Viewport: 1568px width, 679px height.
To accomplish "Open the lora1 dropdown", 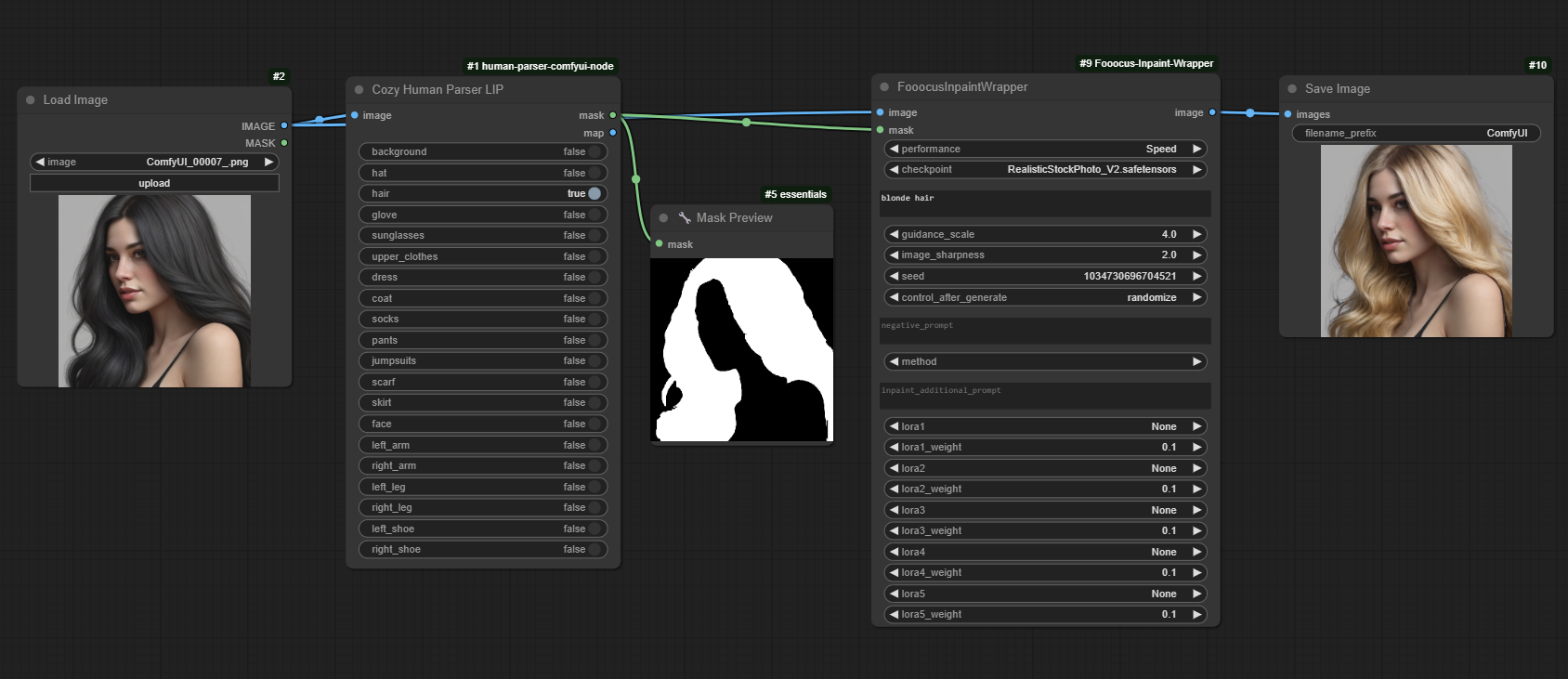I will pos(1045,426).
